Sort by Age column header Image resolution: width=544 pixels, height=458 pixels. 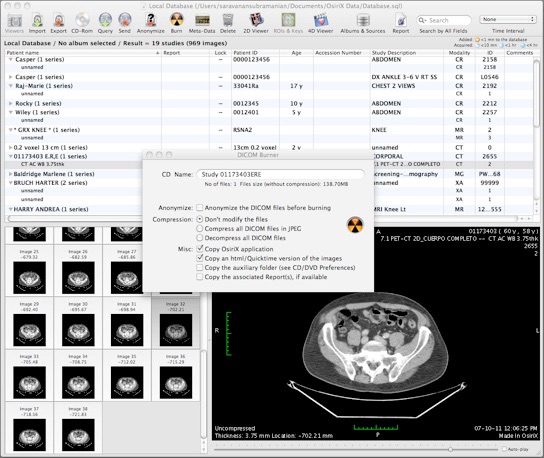click(296, 53)
